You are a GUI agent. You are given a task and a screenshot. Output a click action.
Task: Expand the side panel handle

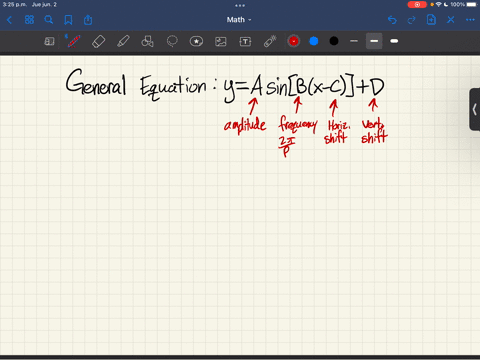click(x=475, y=109)
